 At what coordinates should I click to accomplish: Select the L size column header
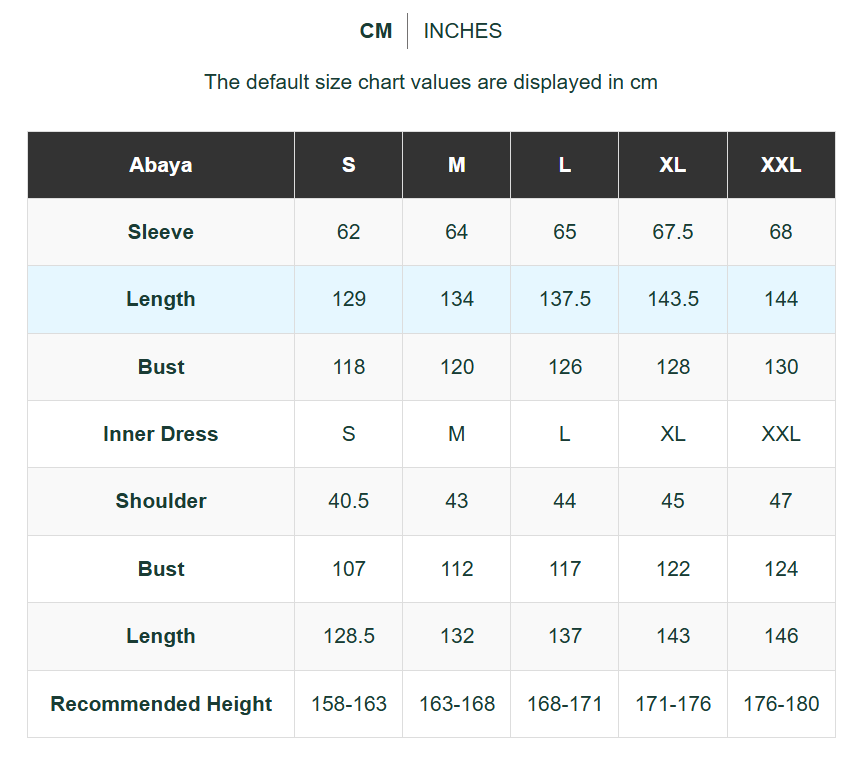click(564, 164)
